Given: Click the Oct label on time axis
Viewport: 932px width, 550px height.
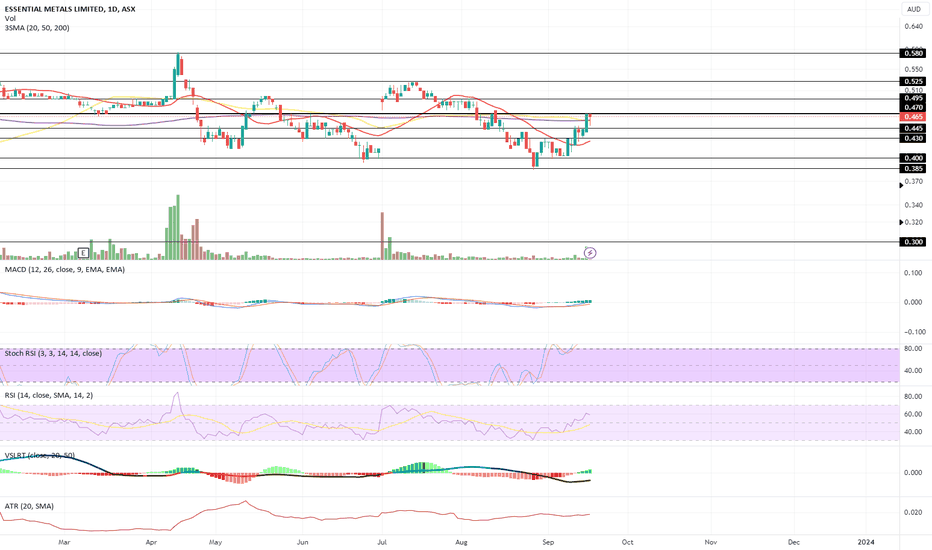Looking at the screenshot, I should [x=627, y=542].
